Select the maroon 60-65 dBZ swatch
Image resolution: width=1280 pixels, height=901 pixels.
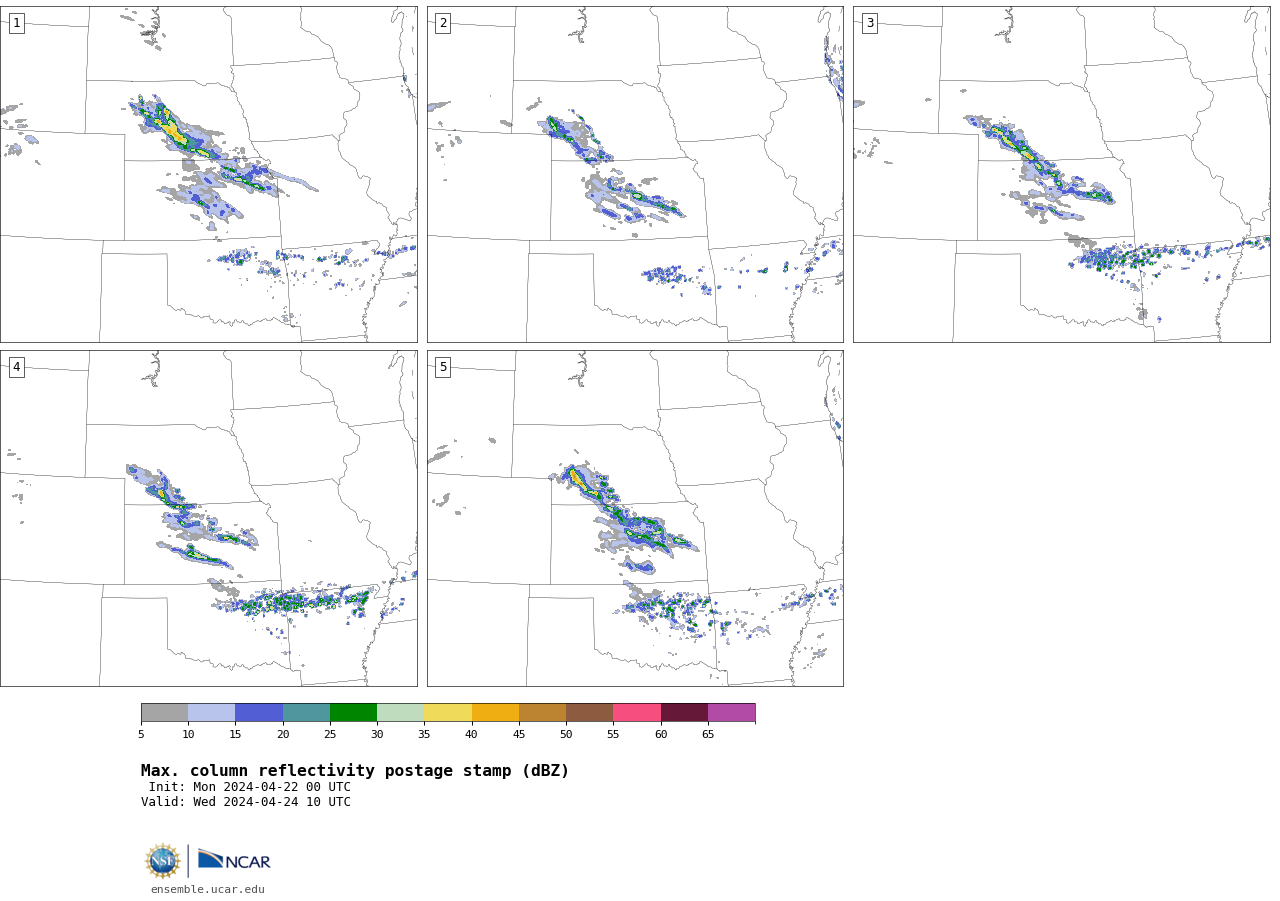click(x=684, y=712)
